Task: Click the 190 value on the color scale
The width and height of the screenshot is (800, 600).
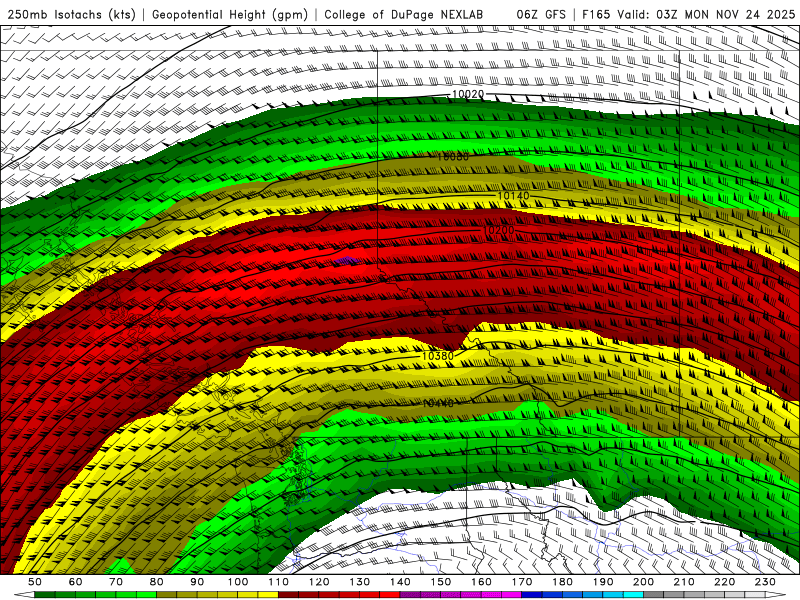Action: coord(603,582)
